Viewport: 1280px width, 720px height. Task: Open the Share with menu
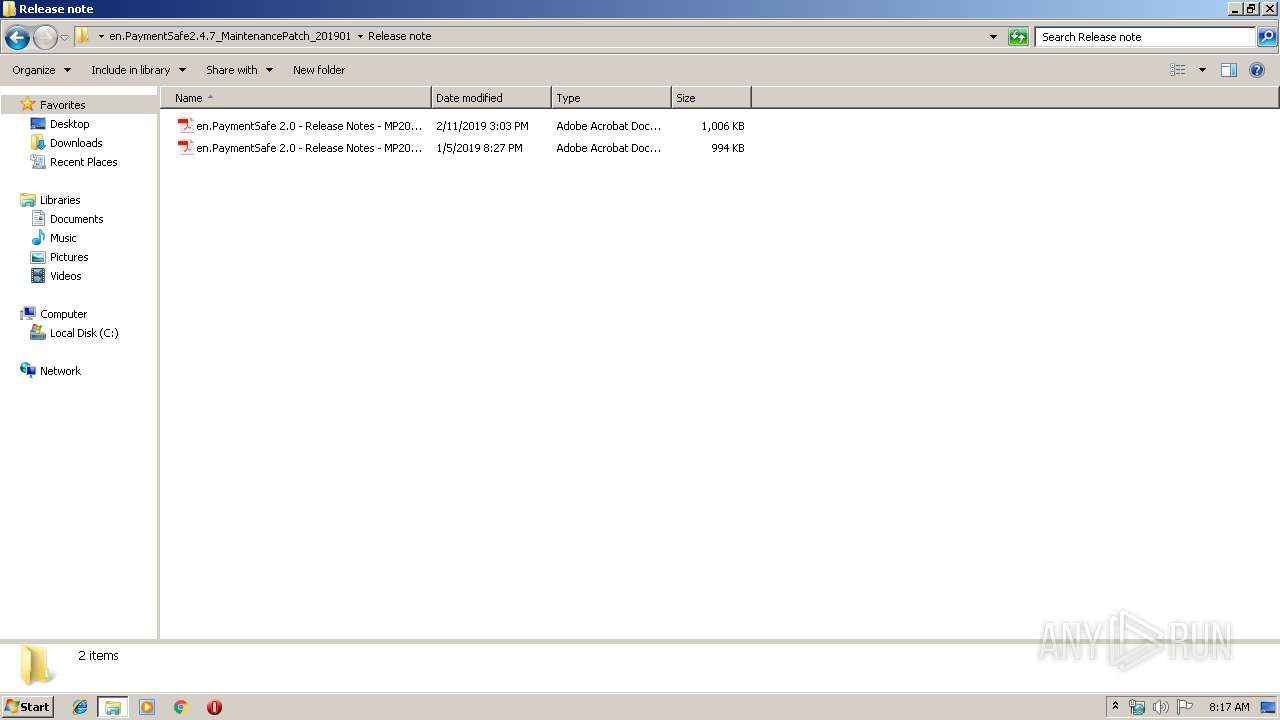pos(239,70)
